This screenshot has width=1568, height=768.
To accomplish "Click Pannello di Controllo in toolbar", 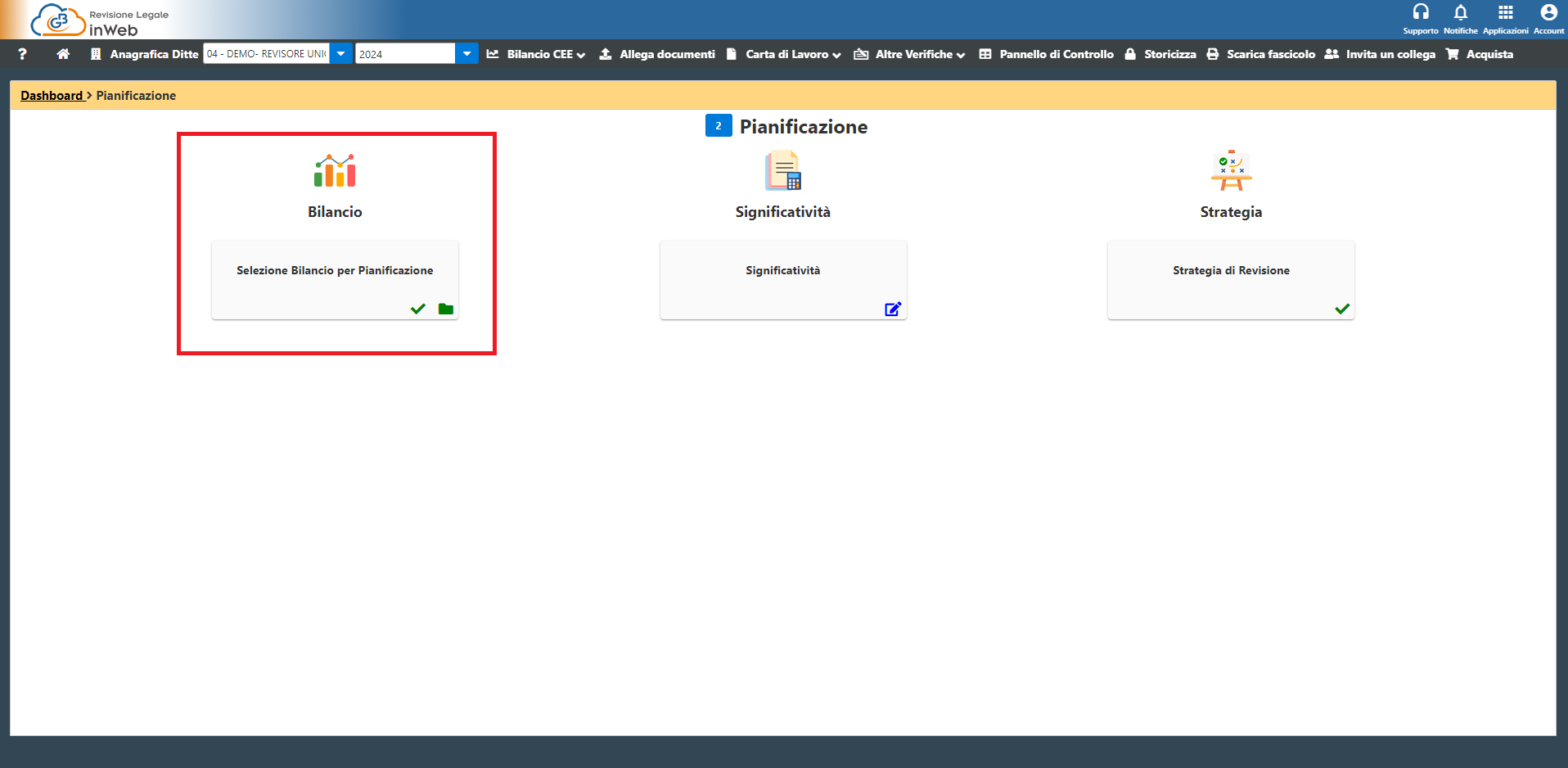I will tap(1047, 54).
